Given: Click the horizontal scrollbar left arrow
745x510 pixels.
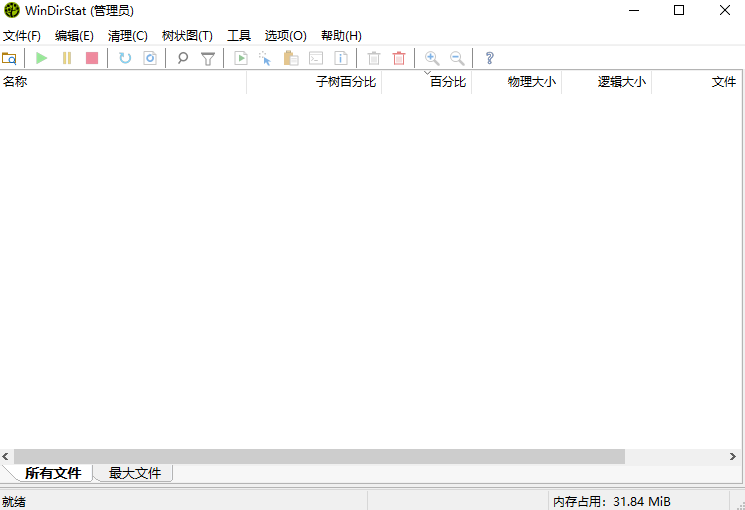Looking at the screenshot, I should click(6, 456).
